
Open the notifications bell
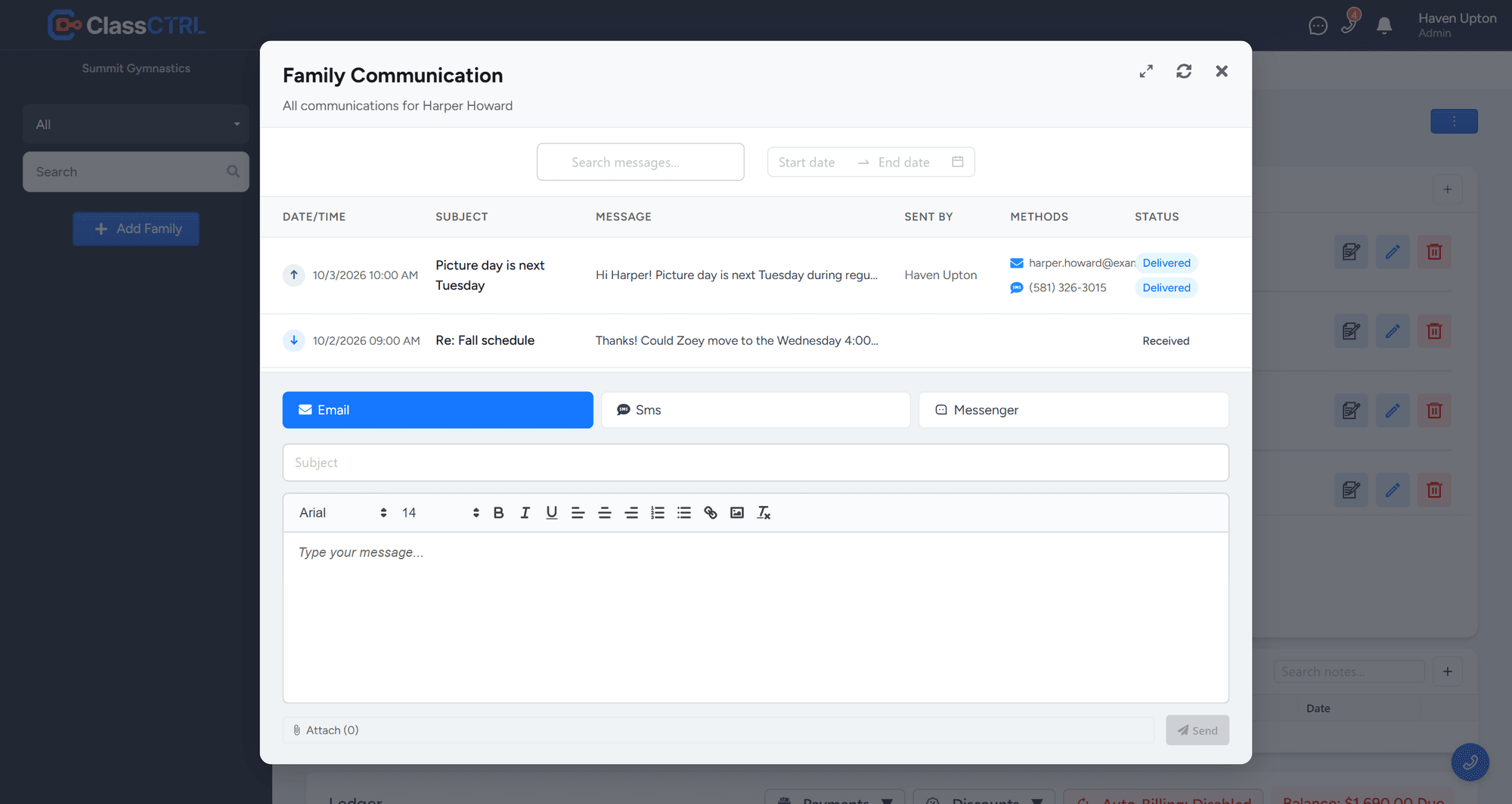(1384, 26)
